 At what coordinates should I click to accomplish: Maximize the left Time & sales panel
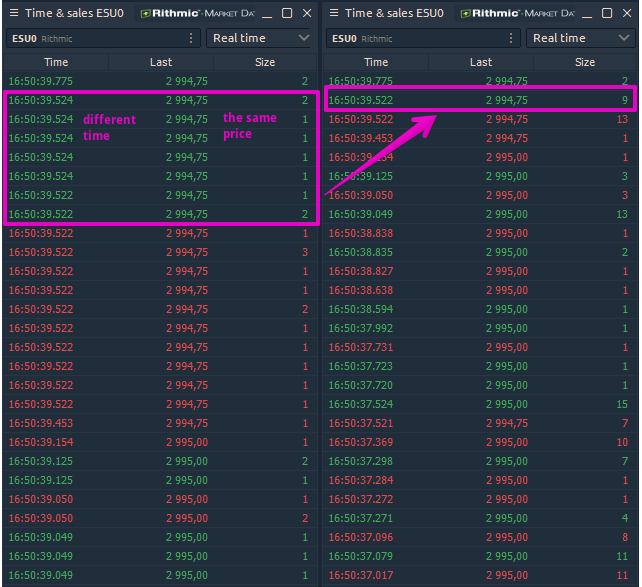287,13
